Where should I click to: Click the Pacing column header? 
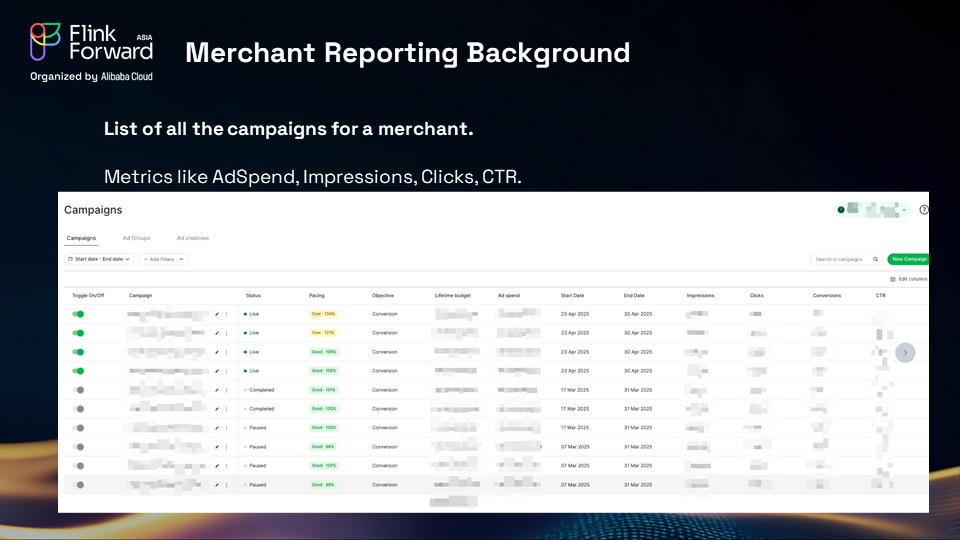click(317, 296)
